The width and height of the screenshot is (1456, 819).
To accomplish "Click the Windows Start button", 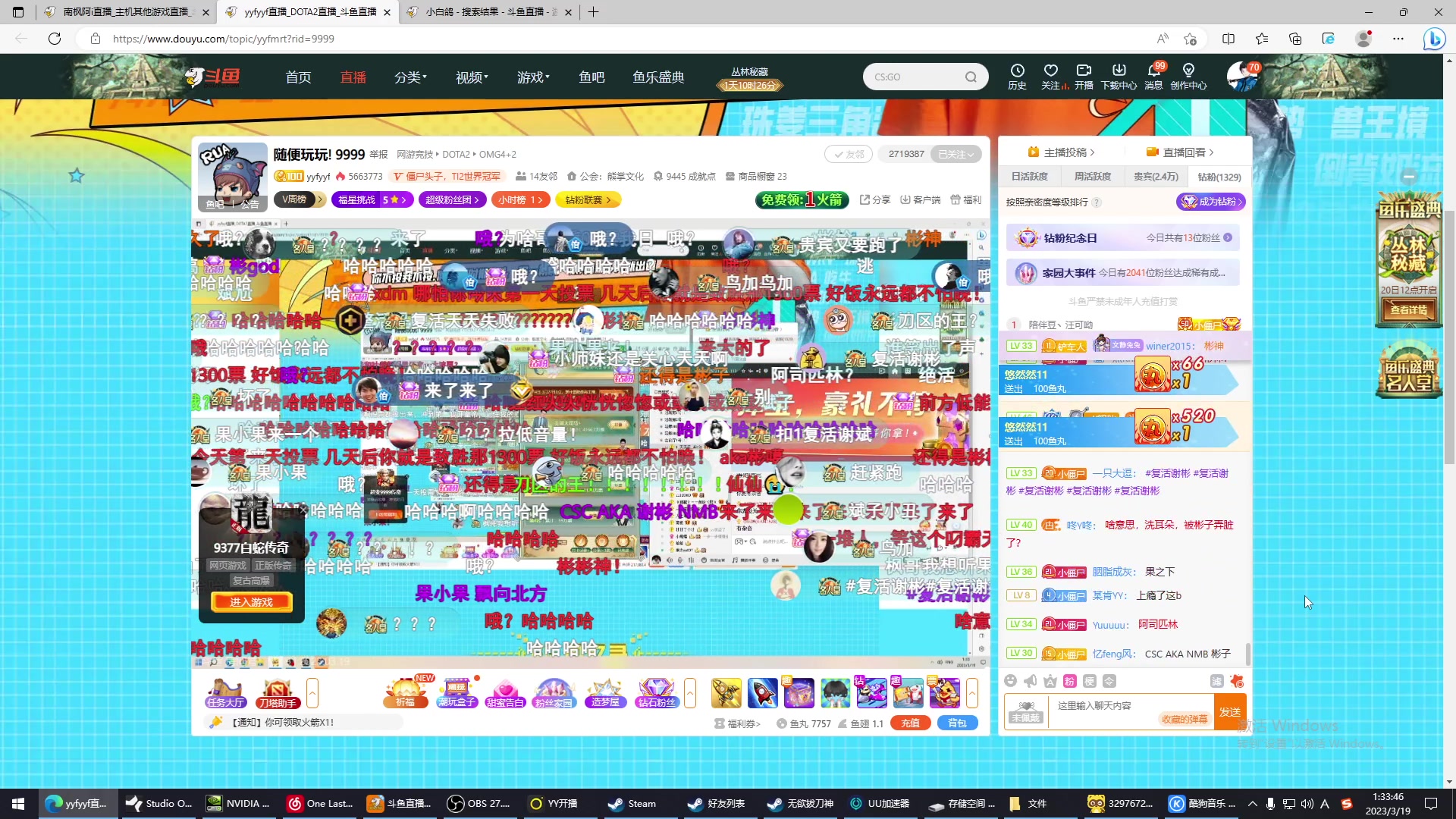I will pos(18,804).
